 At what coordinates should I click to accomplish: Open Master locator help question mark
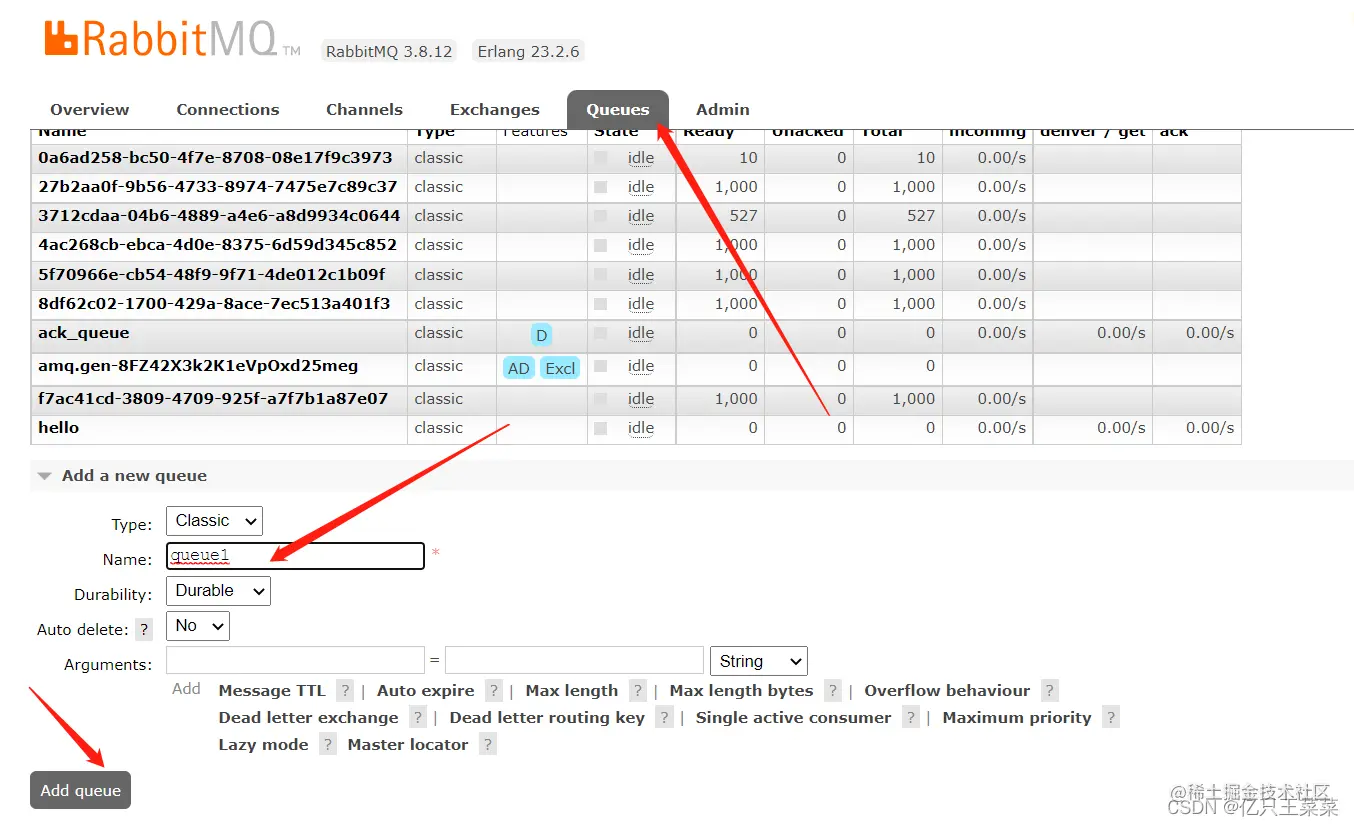[x=487, y=745]
